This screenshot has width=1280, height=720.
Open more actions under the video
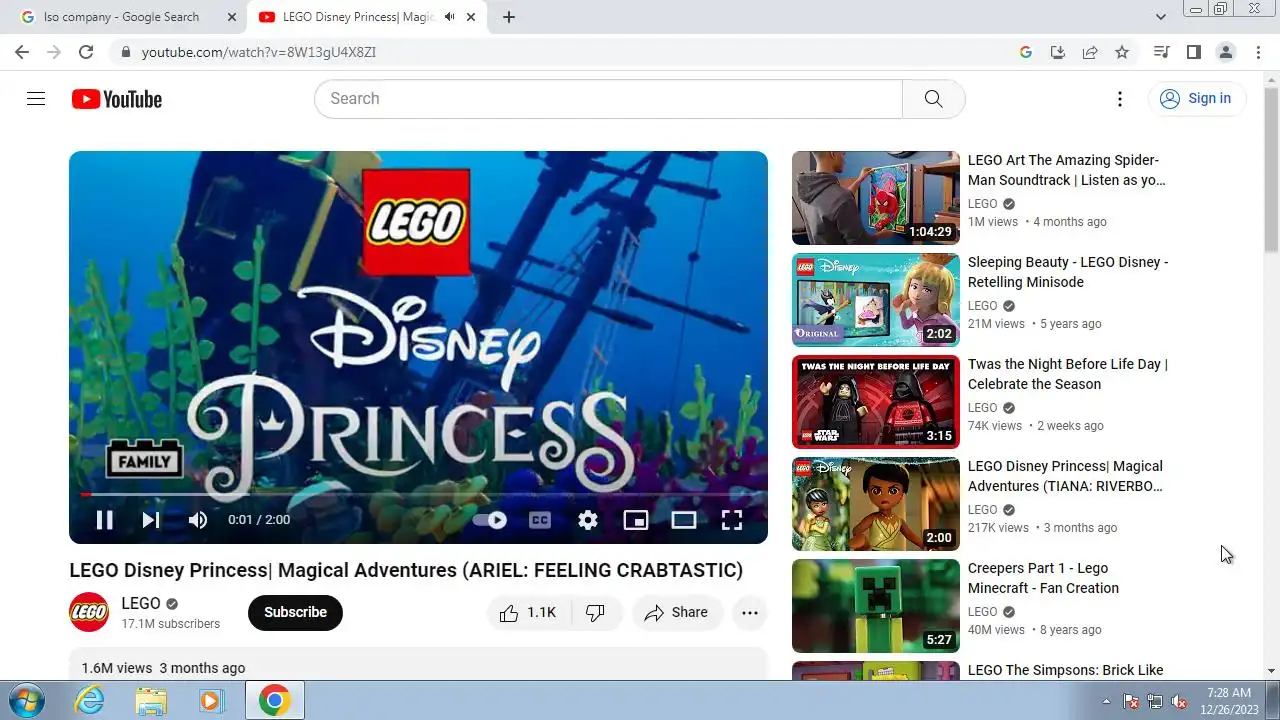750,613
